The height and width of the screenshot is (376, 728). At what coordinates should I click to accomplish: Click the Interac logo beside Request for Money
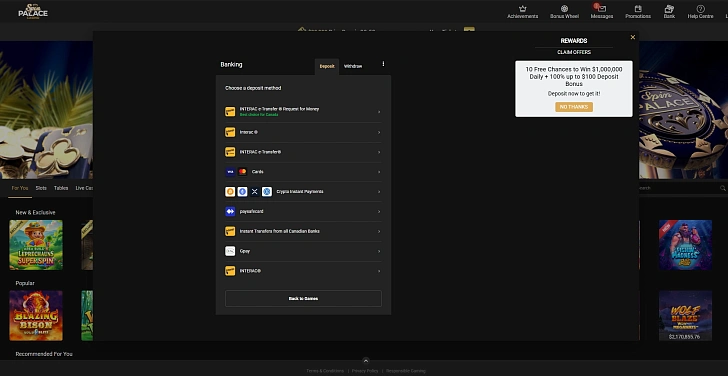tap(230, 111)
